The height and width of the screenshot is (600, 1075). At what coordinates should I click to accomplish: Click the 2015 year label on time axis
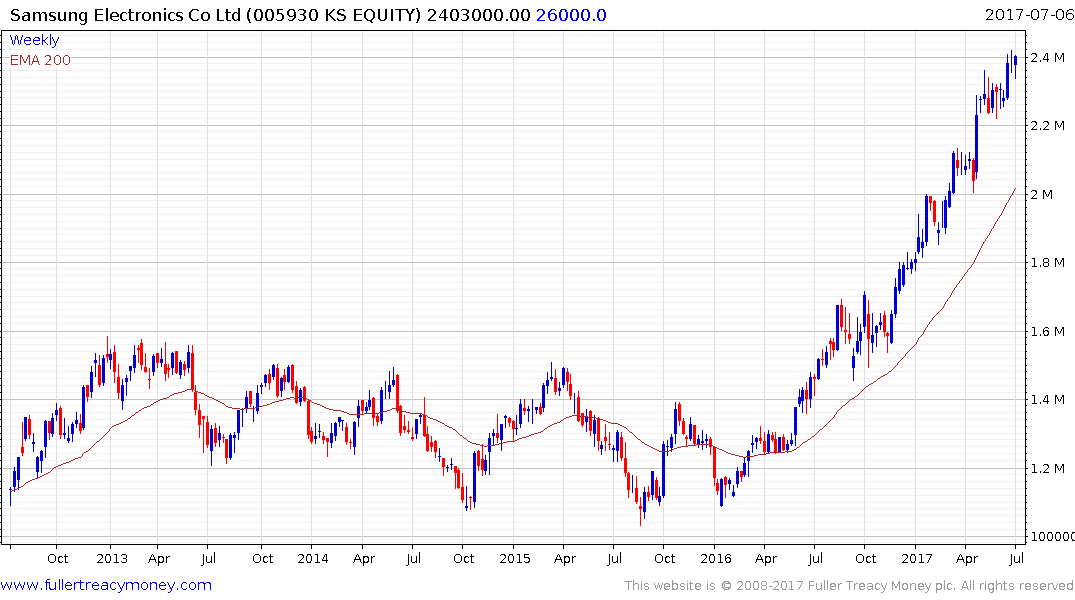point(515,558)
